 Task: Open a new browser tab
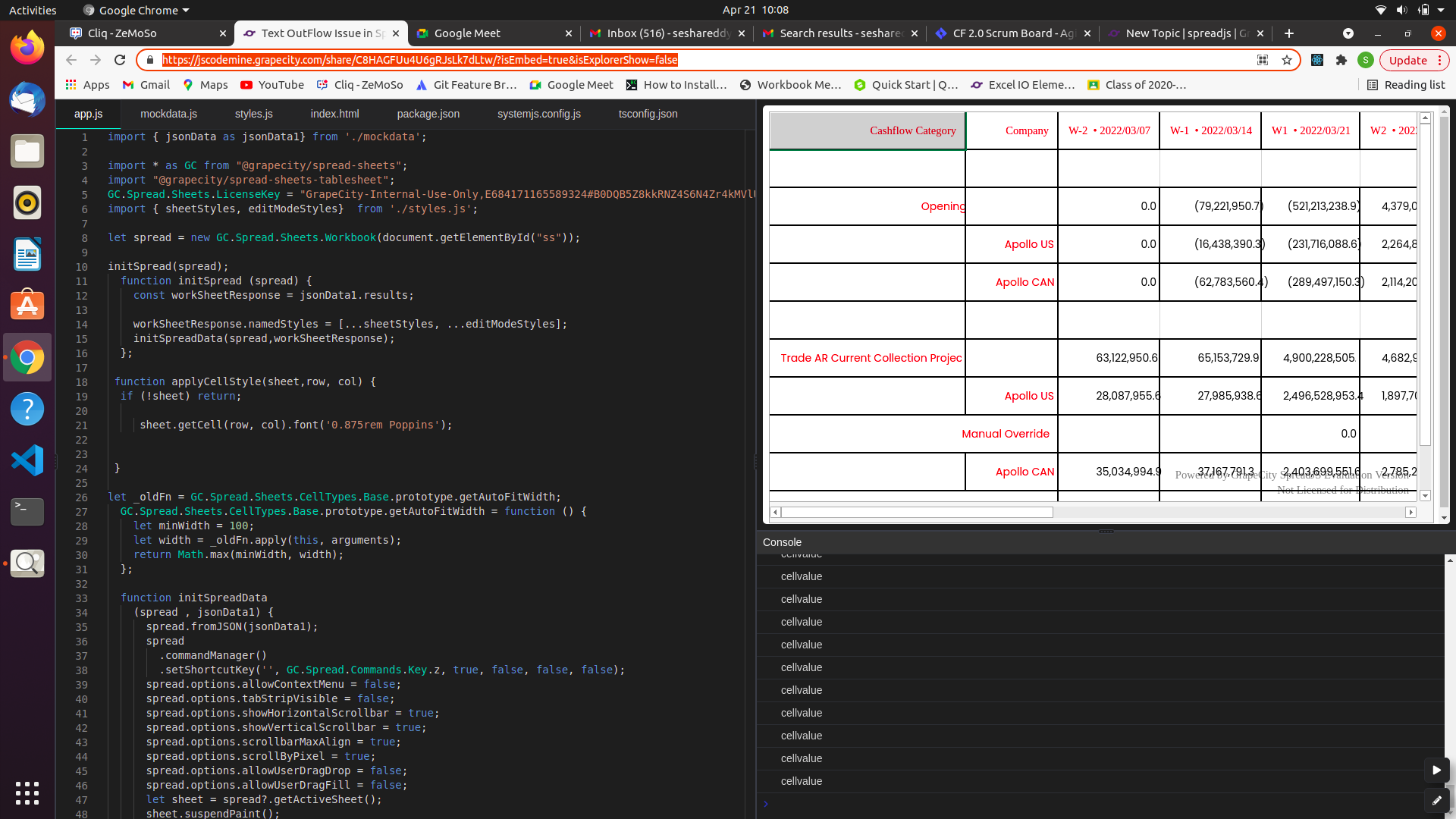click(x=1289, y=33)
